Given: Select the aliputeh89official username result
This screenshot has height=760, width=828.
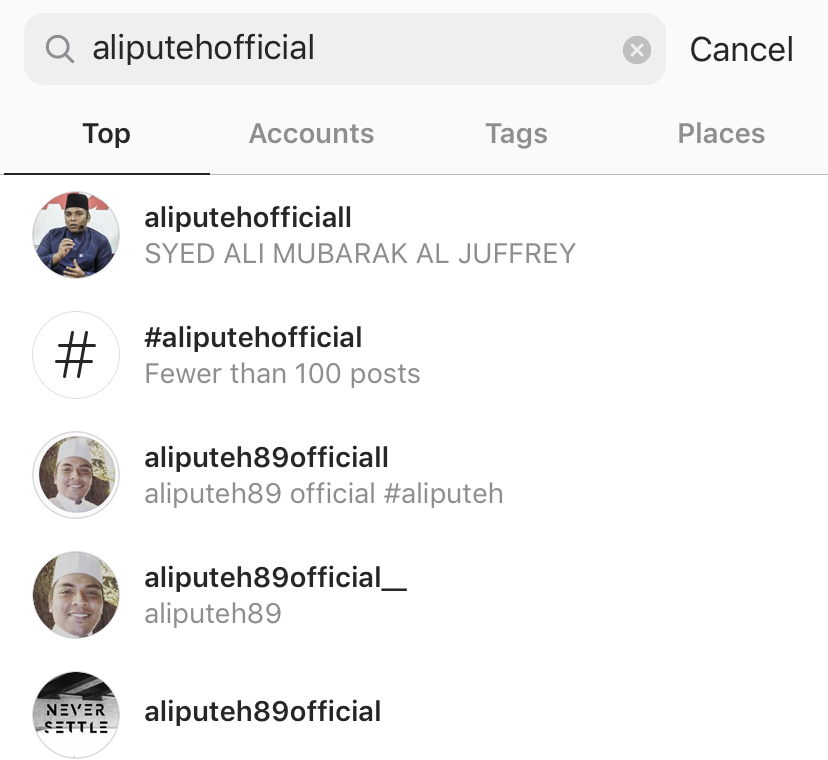Looking at the screenshot, I should pos(263,712).
